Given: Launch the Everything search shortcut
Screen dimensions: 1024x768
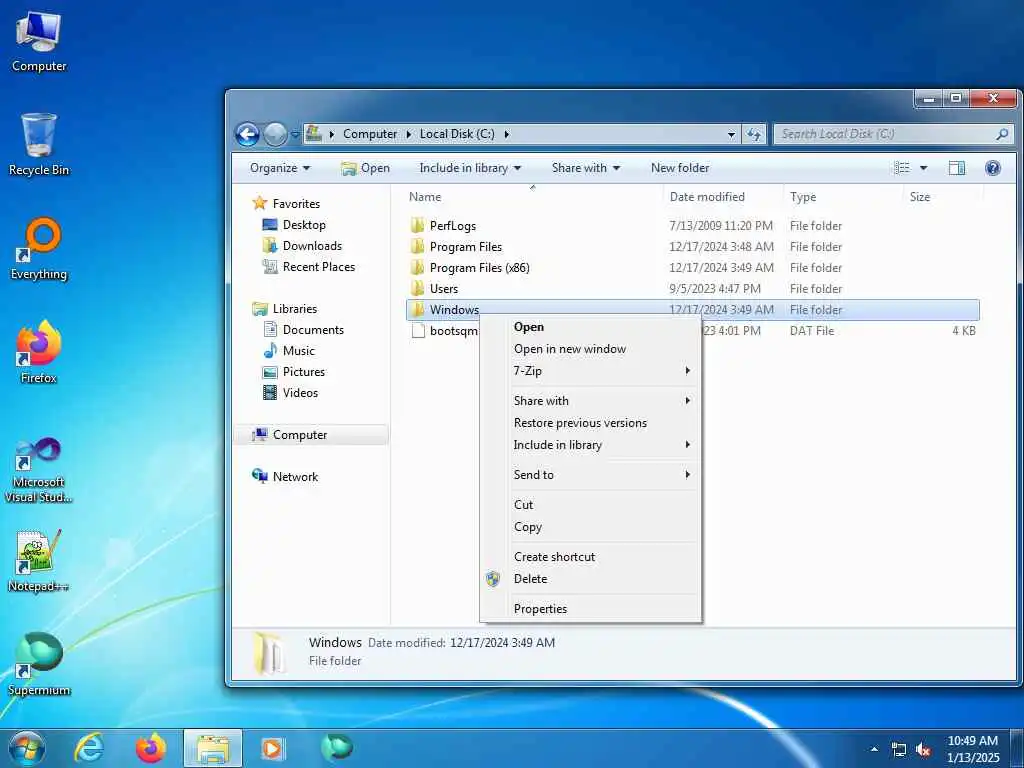Looking at the screenshot, I should tap(39, 249).
